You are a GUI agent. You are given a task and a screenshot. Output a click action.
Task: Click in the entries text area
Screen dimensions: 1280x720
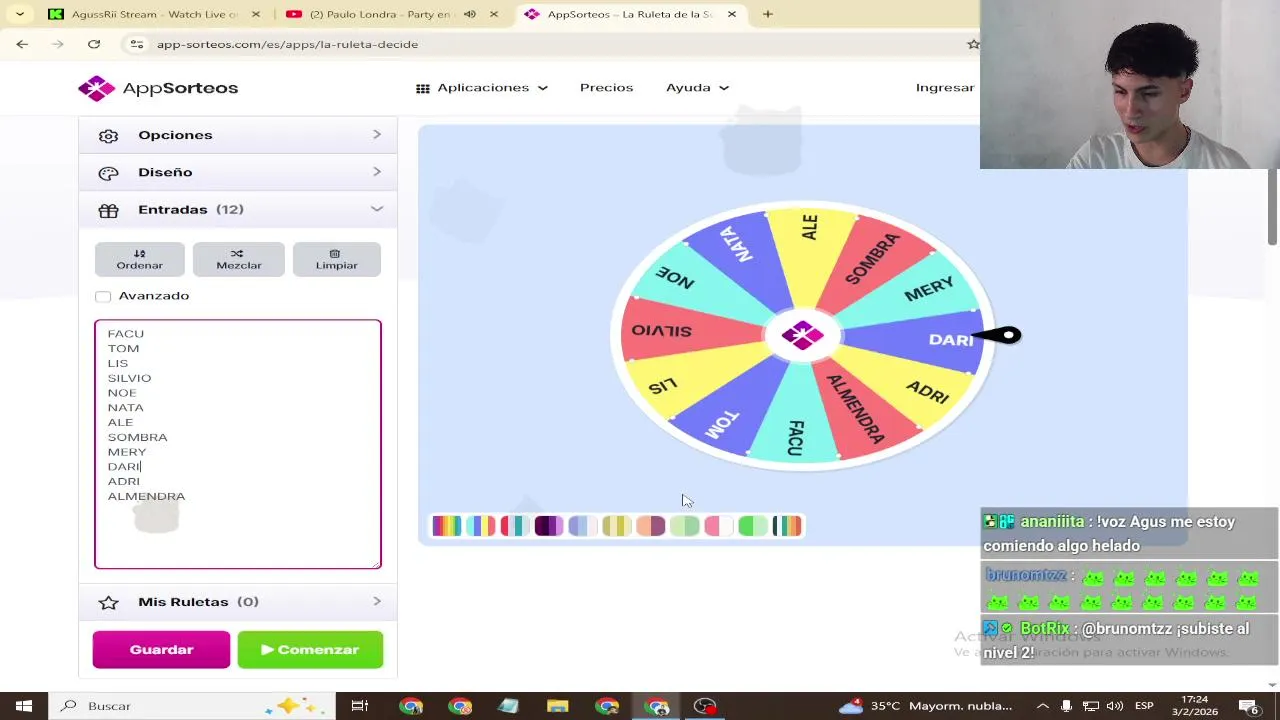pyautogui.click(x=238, y=444)
